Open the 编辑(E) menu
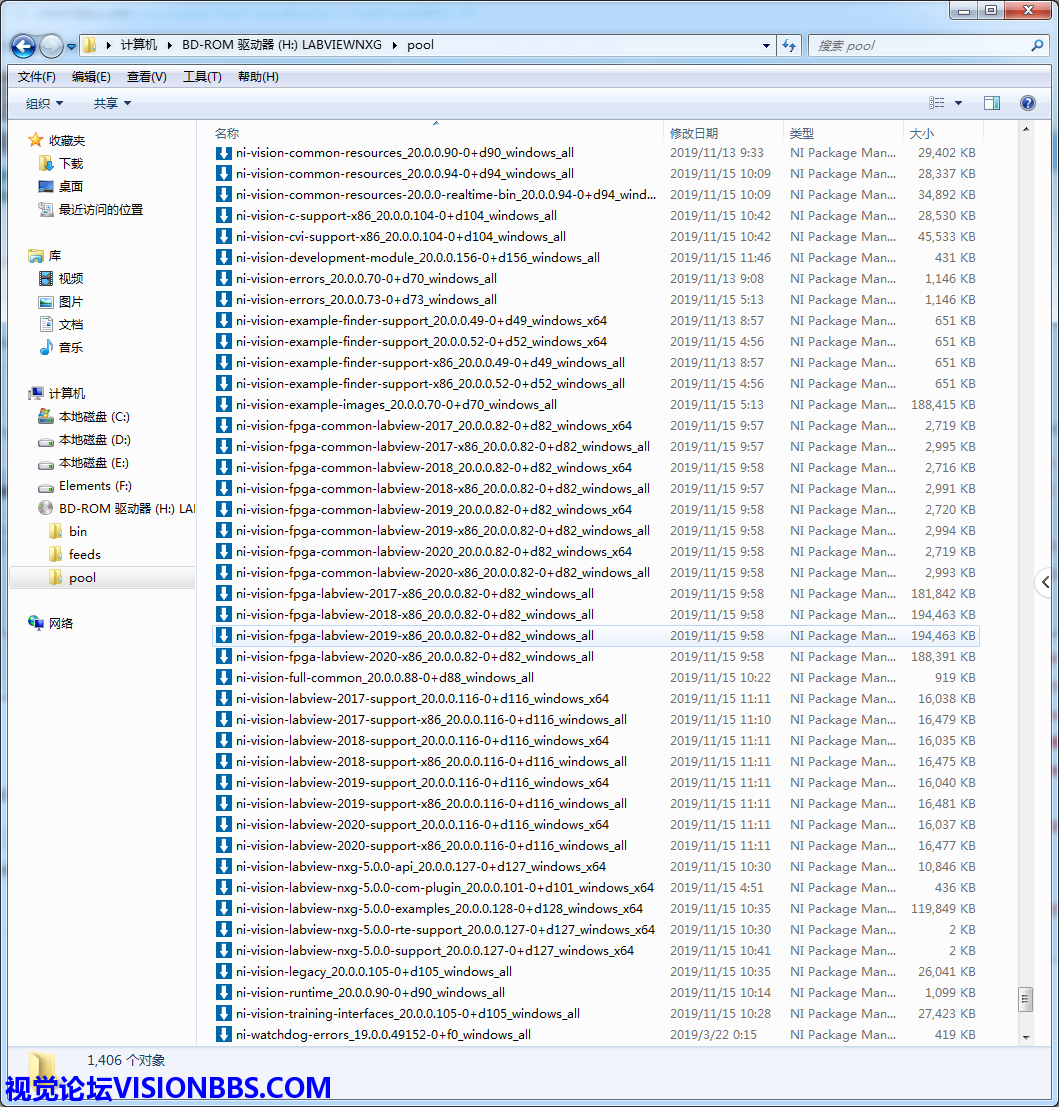 (x=91, y=77)
